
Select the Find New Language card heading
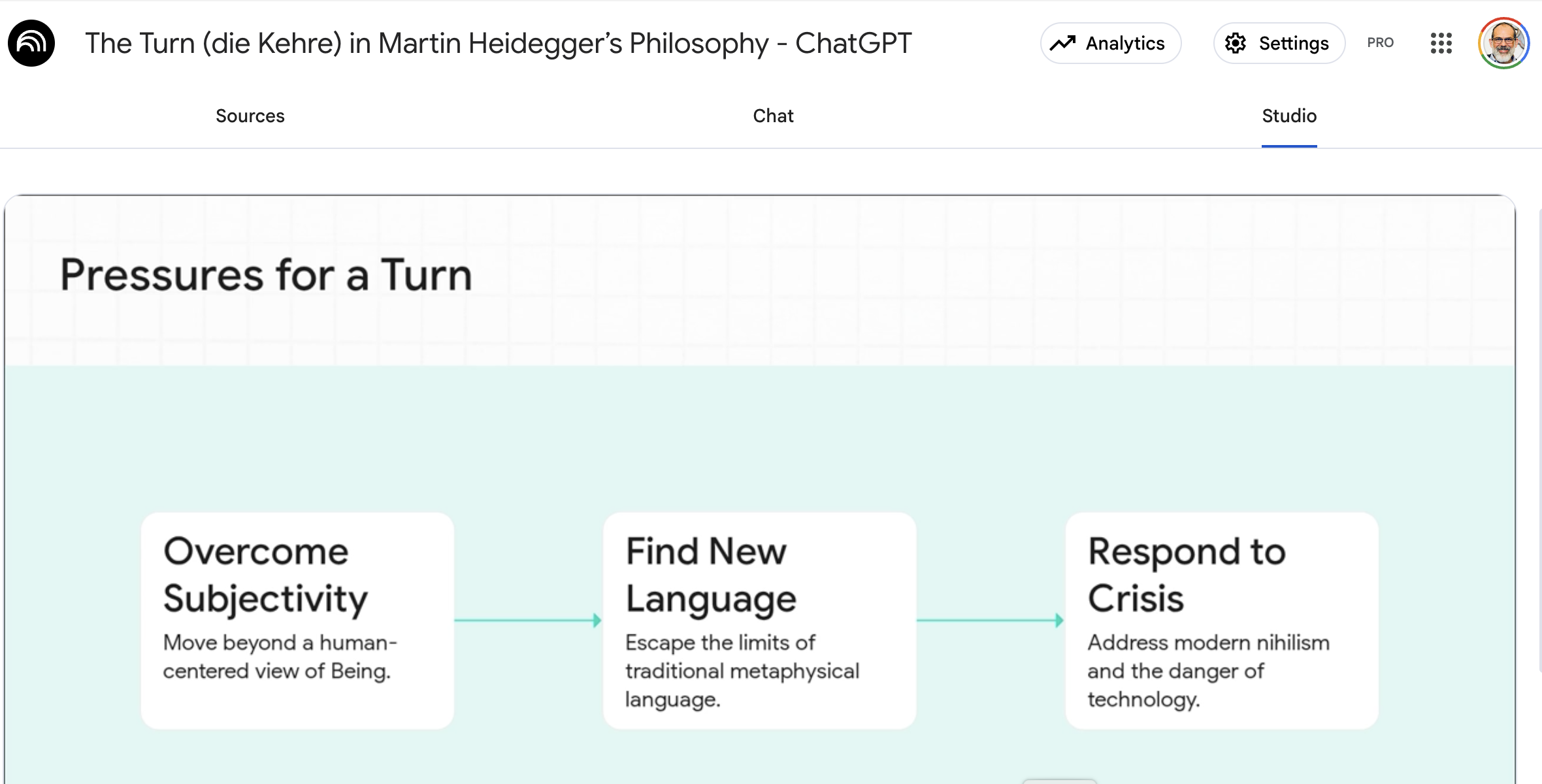click(x=711, y=574)
